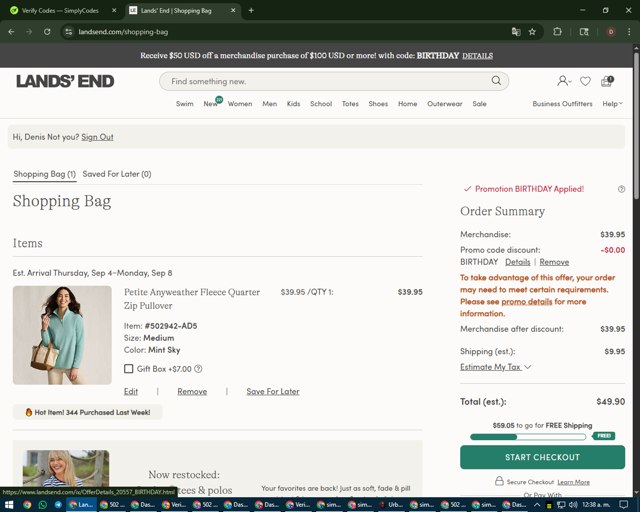Open the New menu item
640x512 pixels.
211,104
